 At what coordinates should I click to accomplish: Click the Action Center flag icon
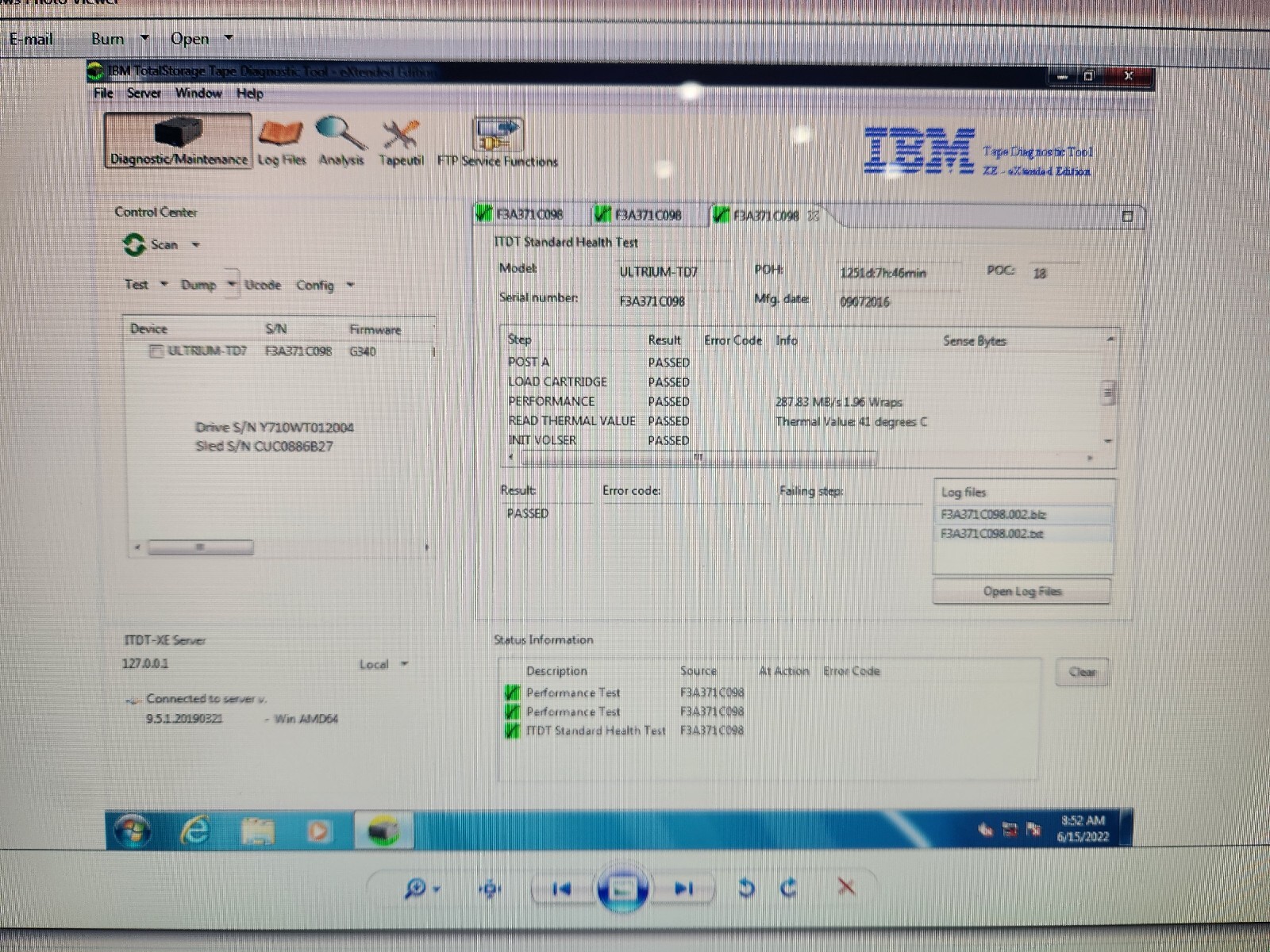[1033, 830]
